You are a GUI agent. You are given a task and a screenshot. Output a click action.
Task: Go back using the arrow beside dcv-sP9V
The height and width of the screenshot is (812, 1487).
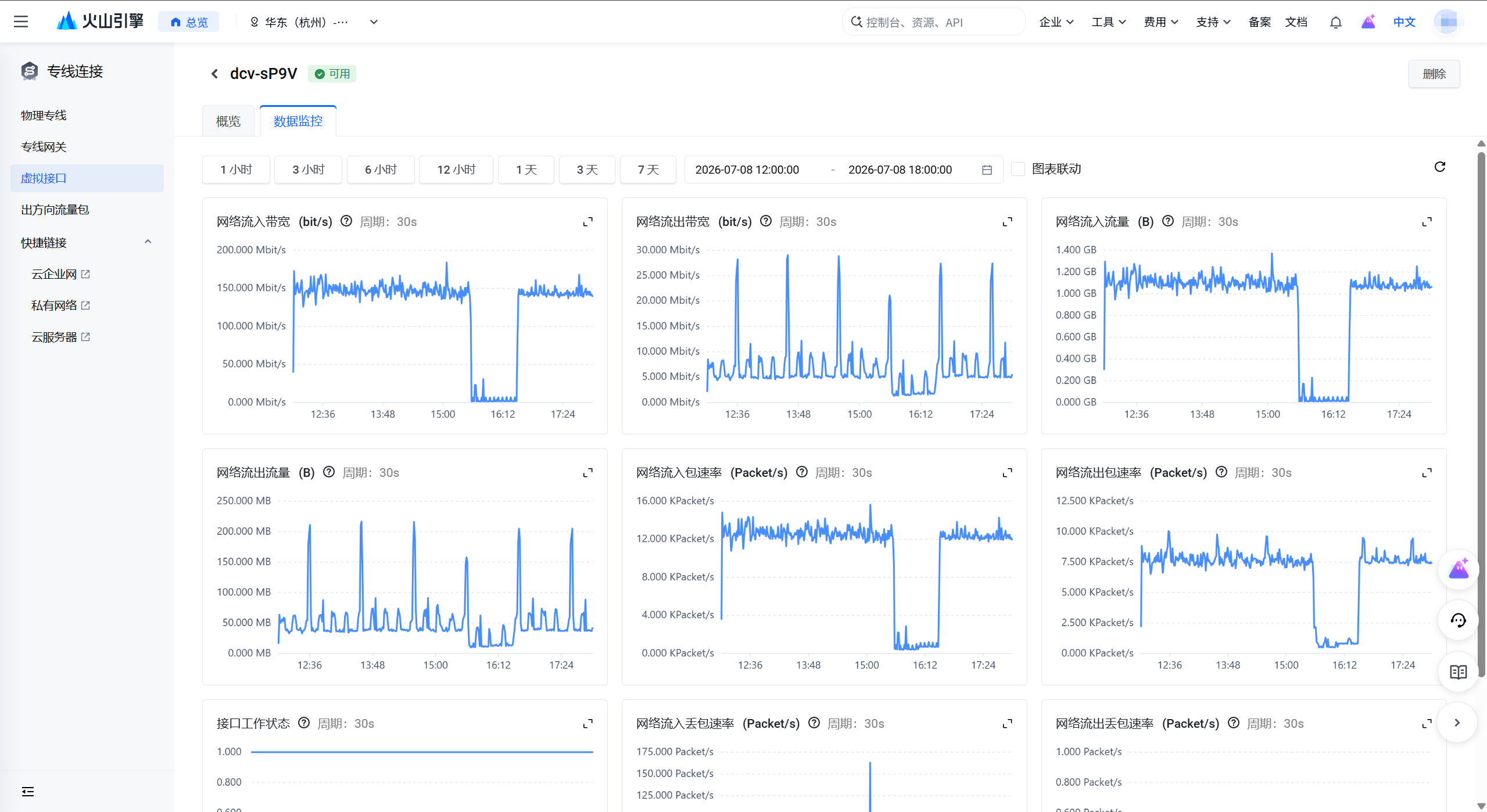[x=214, y=74]
